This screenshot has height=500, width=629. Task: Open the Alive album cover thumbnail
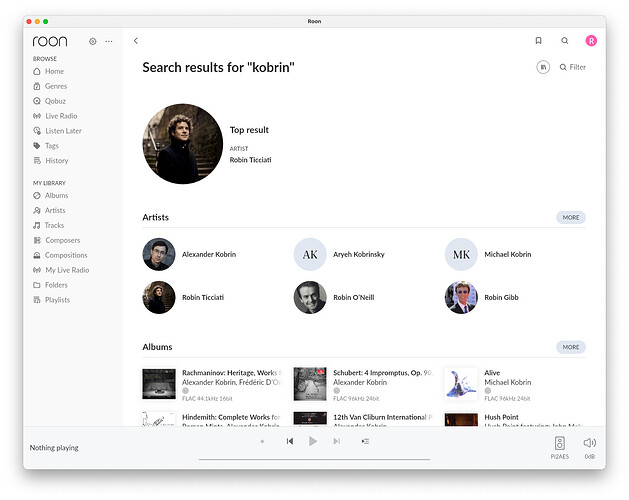pyautogui.click(x=461, y=383)
